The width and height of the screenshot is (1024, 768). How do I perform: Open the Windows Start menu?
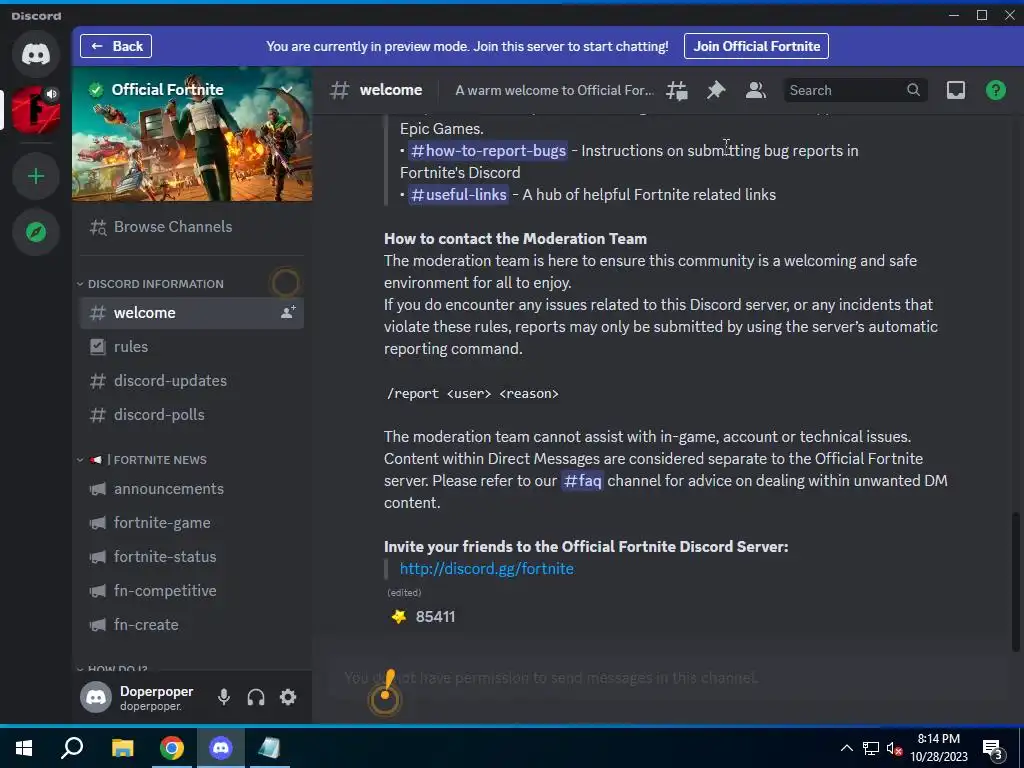point(24,748)
